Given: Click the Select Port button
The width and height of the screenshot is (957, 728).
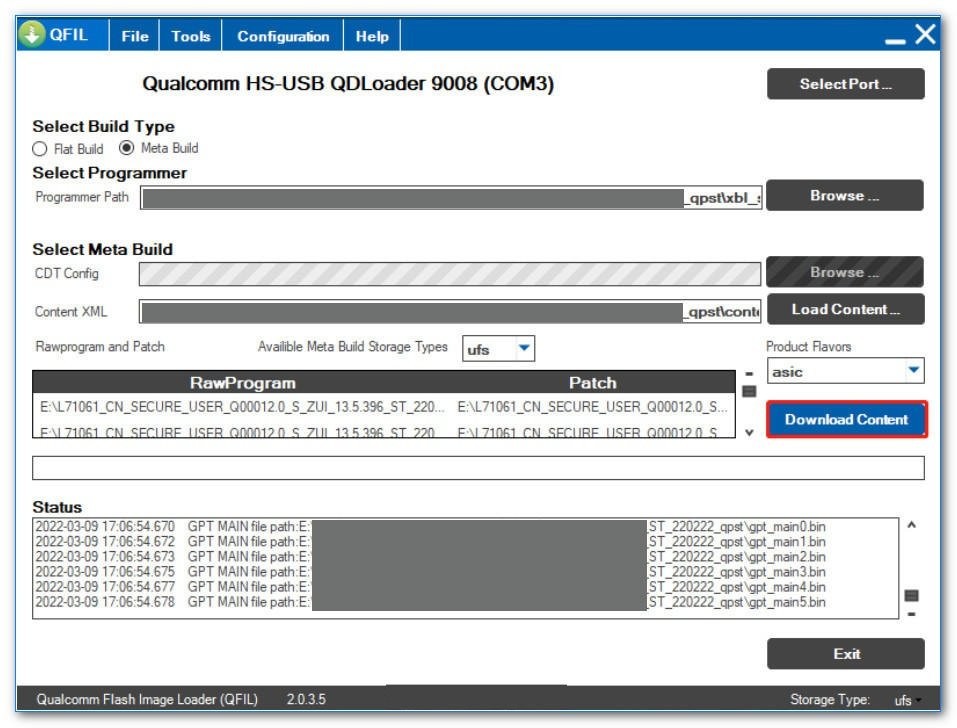Looking at the screenshot, I should click(x=845, y=84).
